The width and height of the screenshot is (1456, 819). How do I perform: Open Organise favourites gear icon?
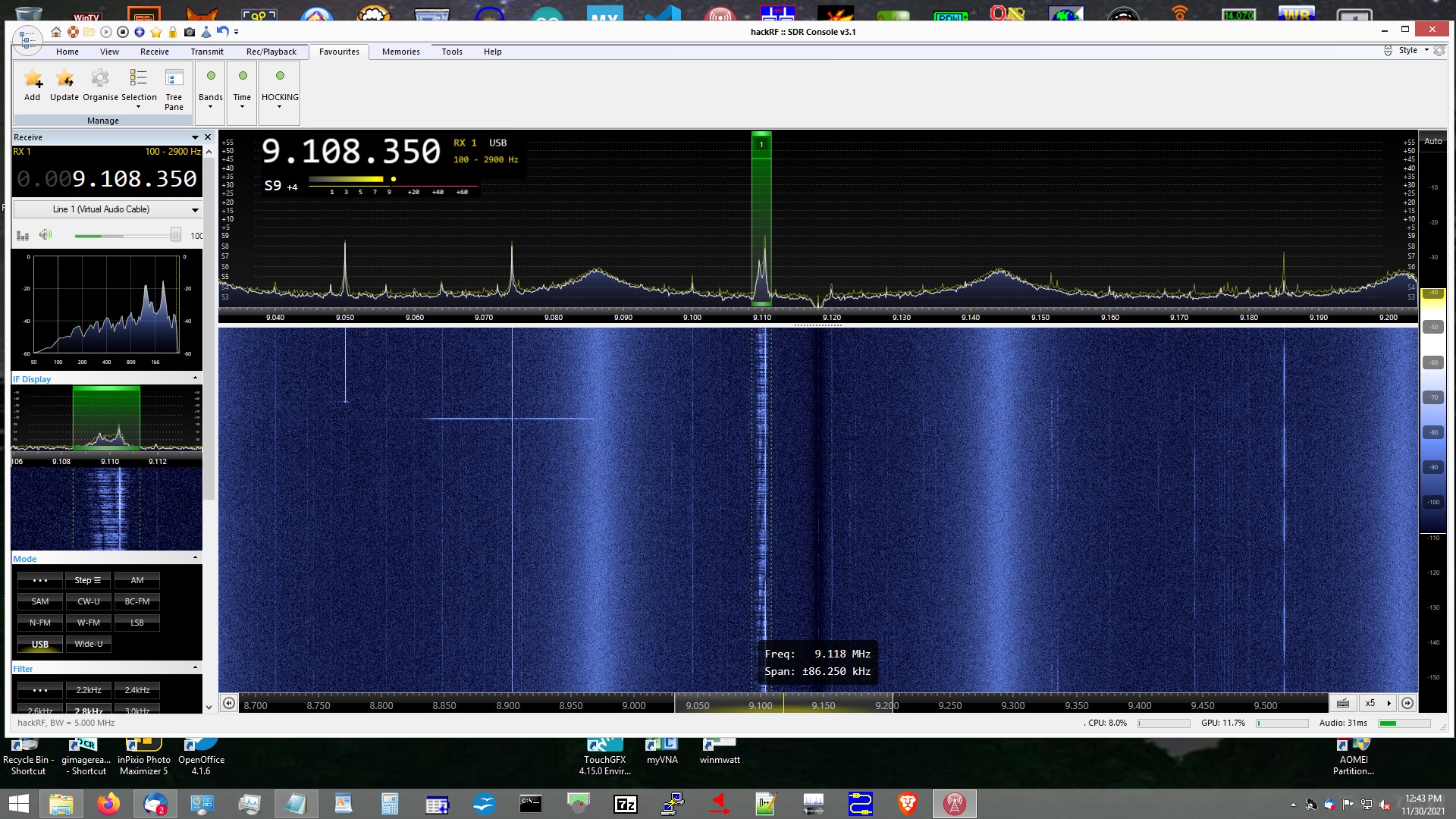pos(100,79)
